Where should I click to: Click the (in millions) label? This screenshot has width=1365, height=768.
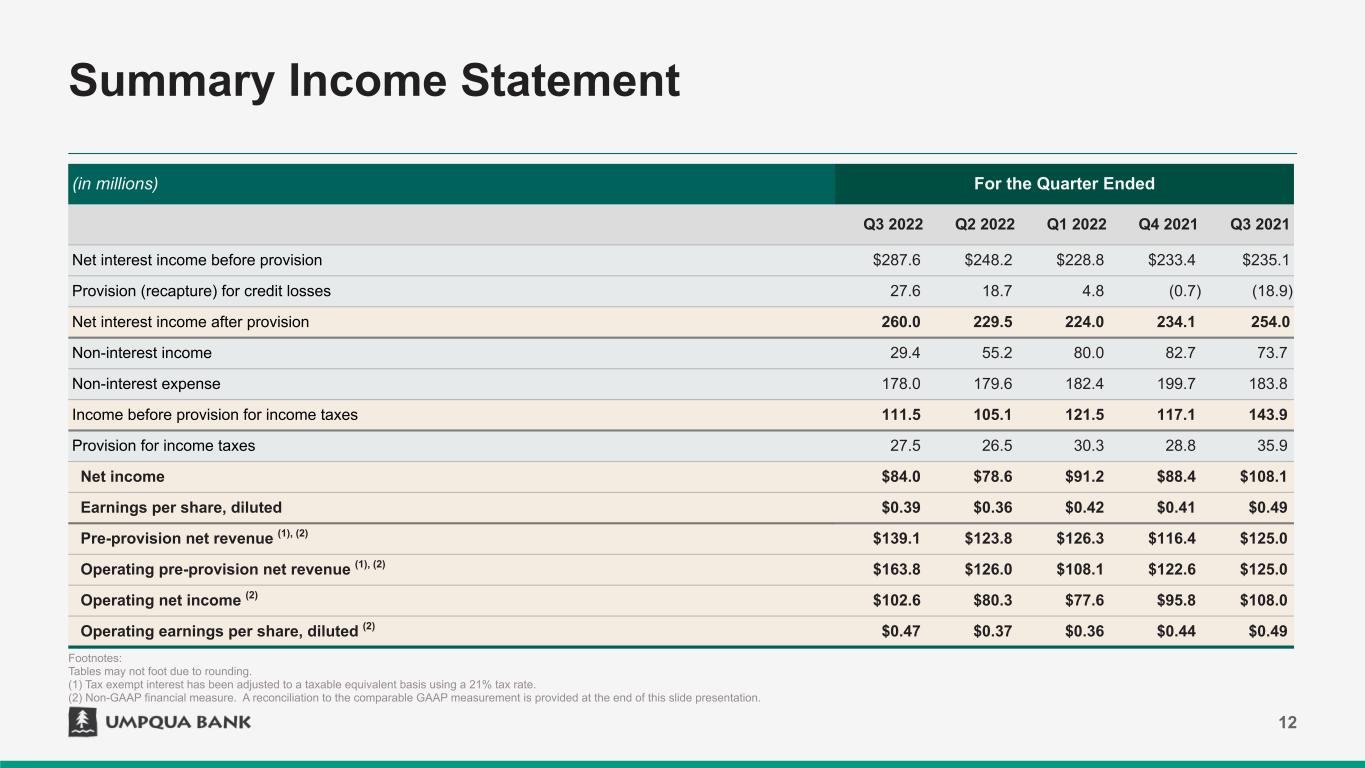115,184
